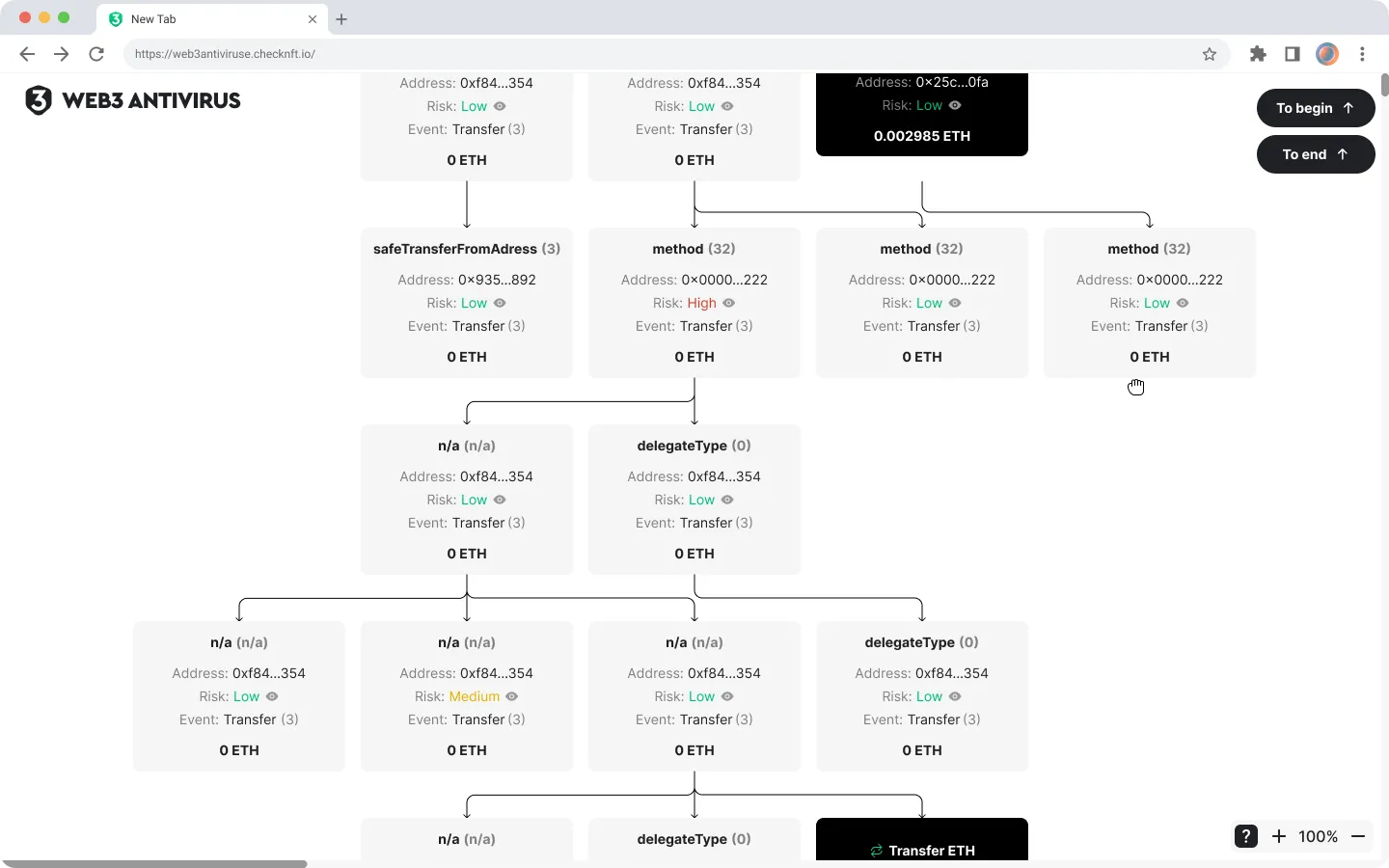Close the New Tab tab

tap(313, 19)
